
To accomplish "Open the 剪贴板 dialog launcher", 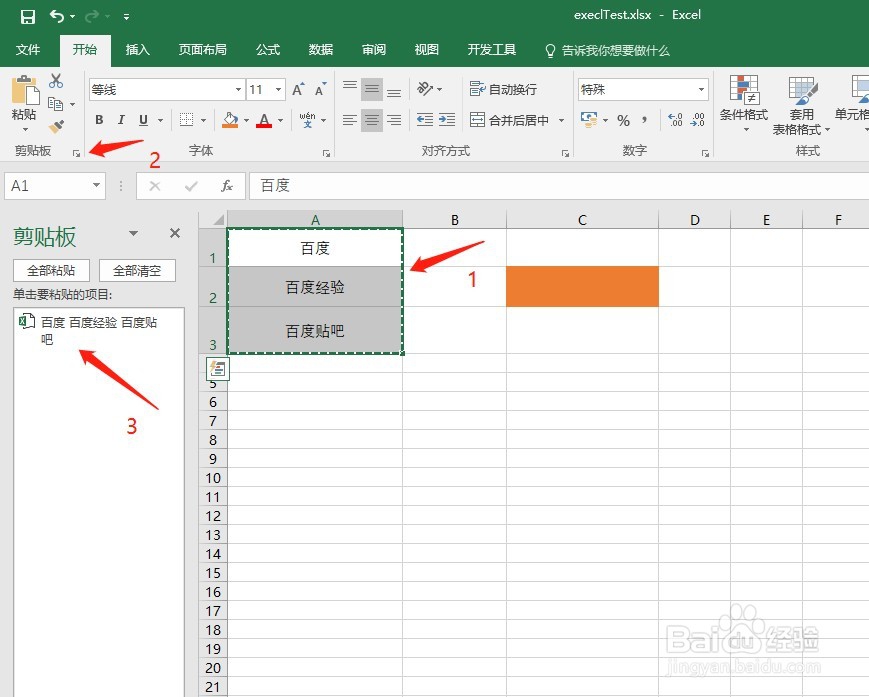I will pos(76,153).
